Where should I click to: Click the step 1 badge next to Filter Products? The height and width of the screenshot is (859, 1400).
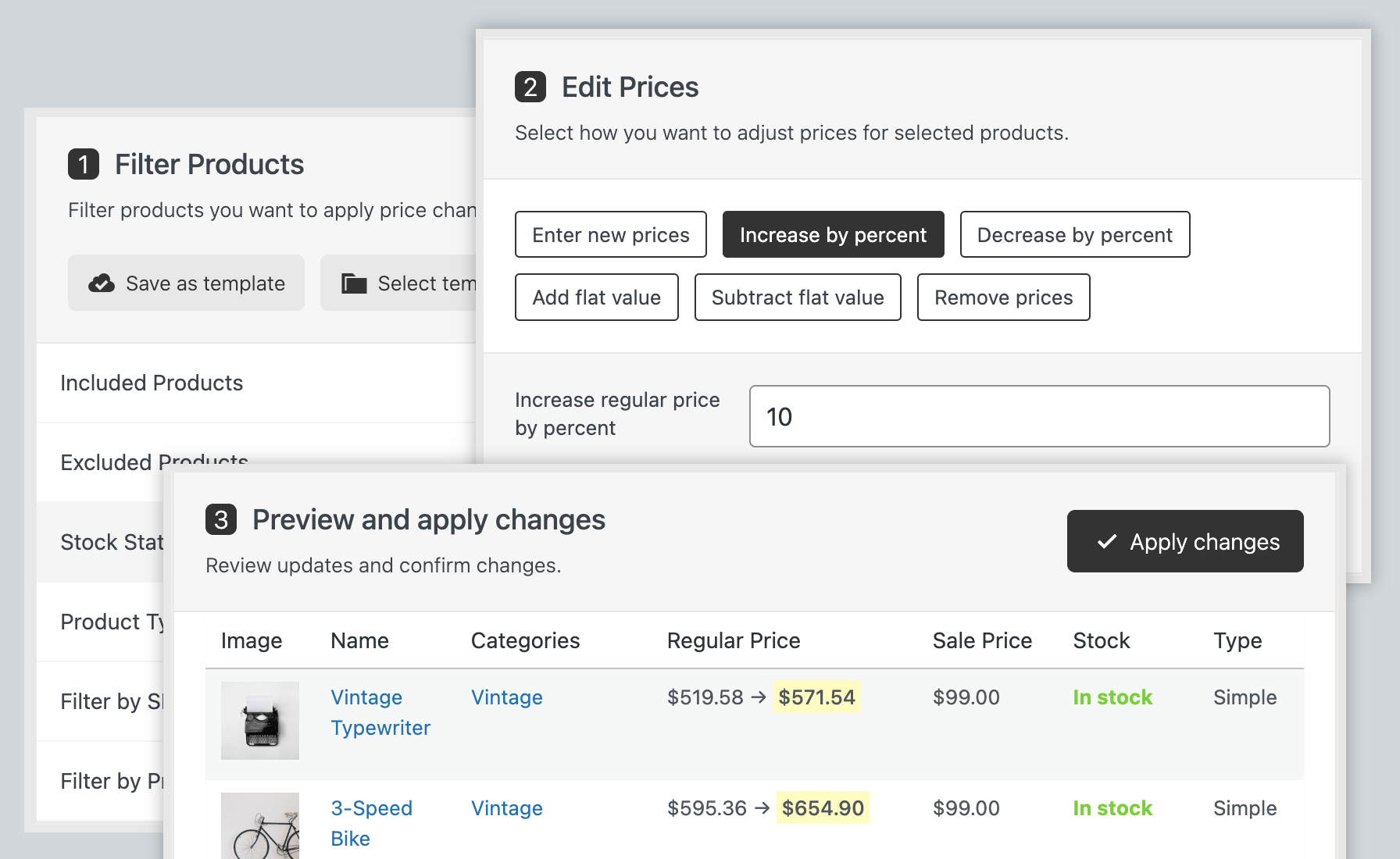coord(84,165)
